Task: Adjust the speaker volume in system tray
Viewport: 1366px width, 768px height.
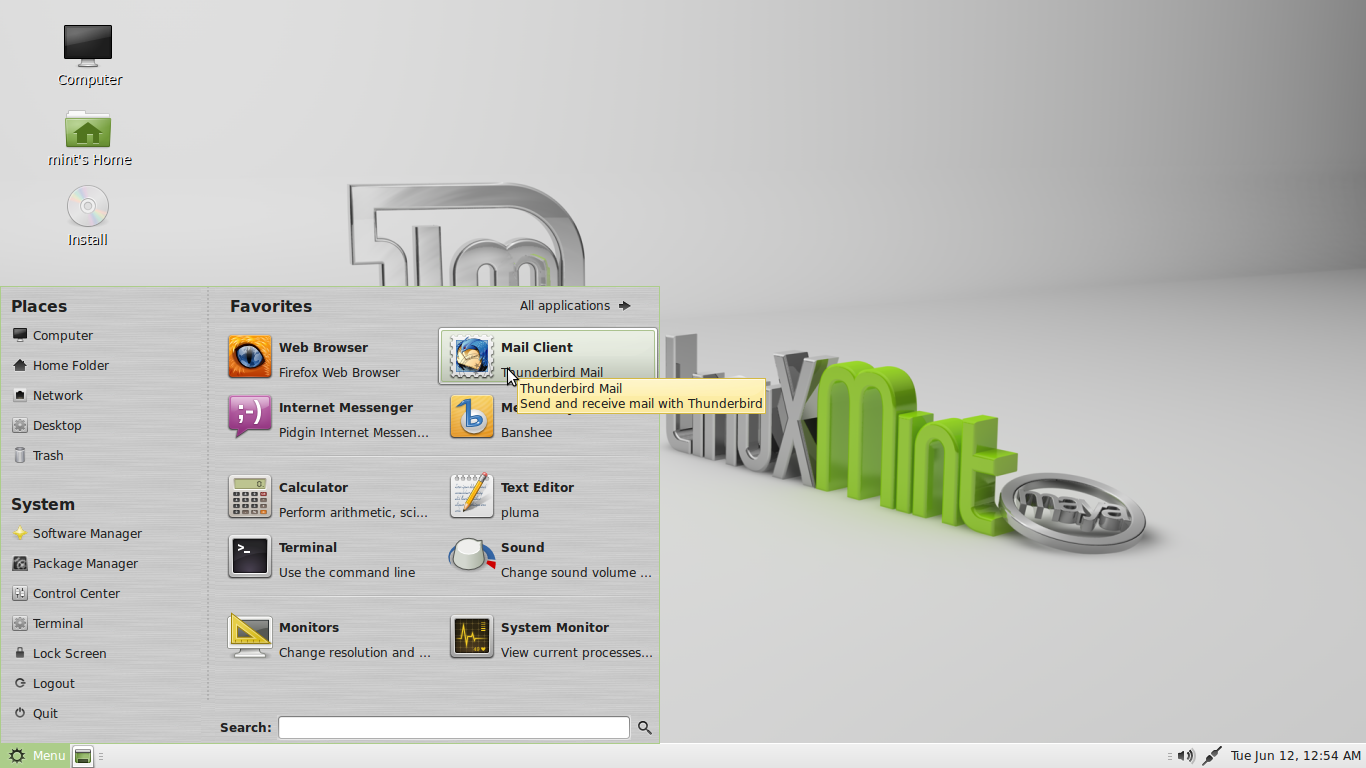Action: pyautogui.click(x=1186, y=755)
